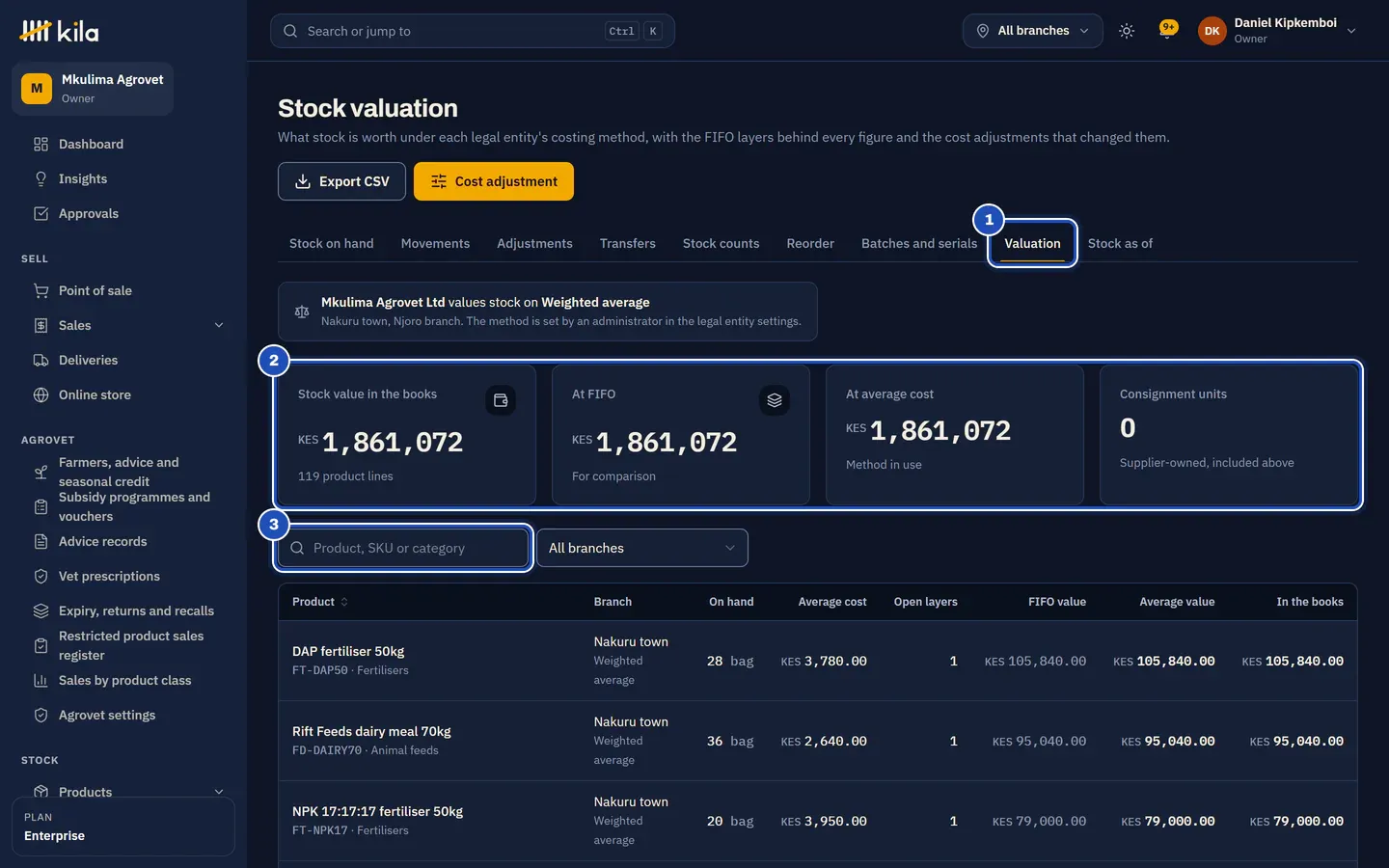Expand the Sales sidebar submenu
The width and height of the screenshot is (1389, 868).
coord(219,326)
